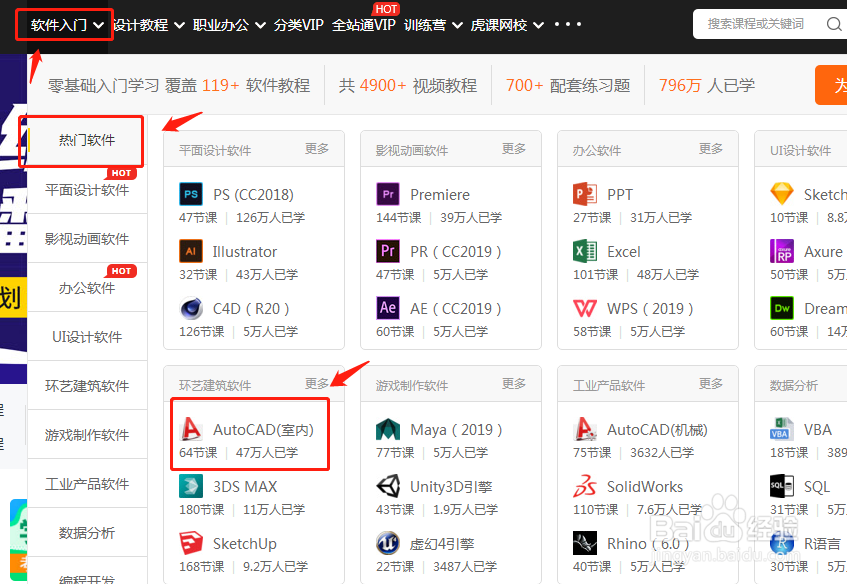The width and height of the screenshot is (847, 584).
Task: Select 工业产品软件 in the sidebar
Action: [x=87, y=484]
